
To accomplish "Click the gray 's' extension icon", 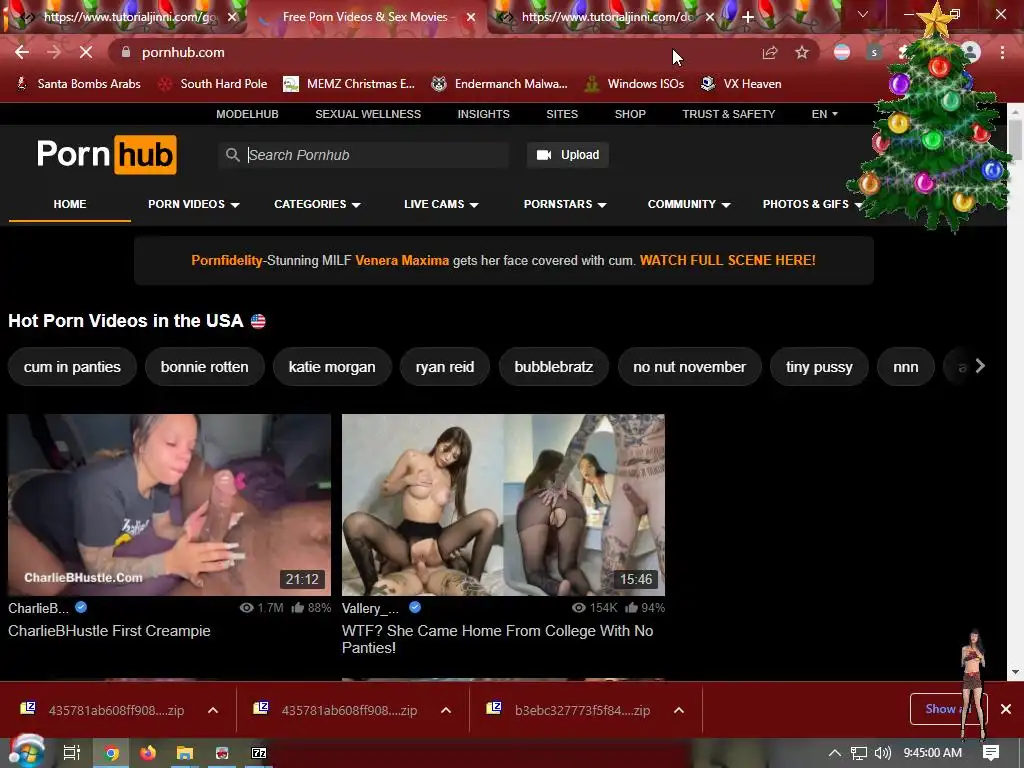I will [874, 52].
